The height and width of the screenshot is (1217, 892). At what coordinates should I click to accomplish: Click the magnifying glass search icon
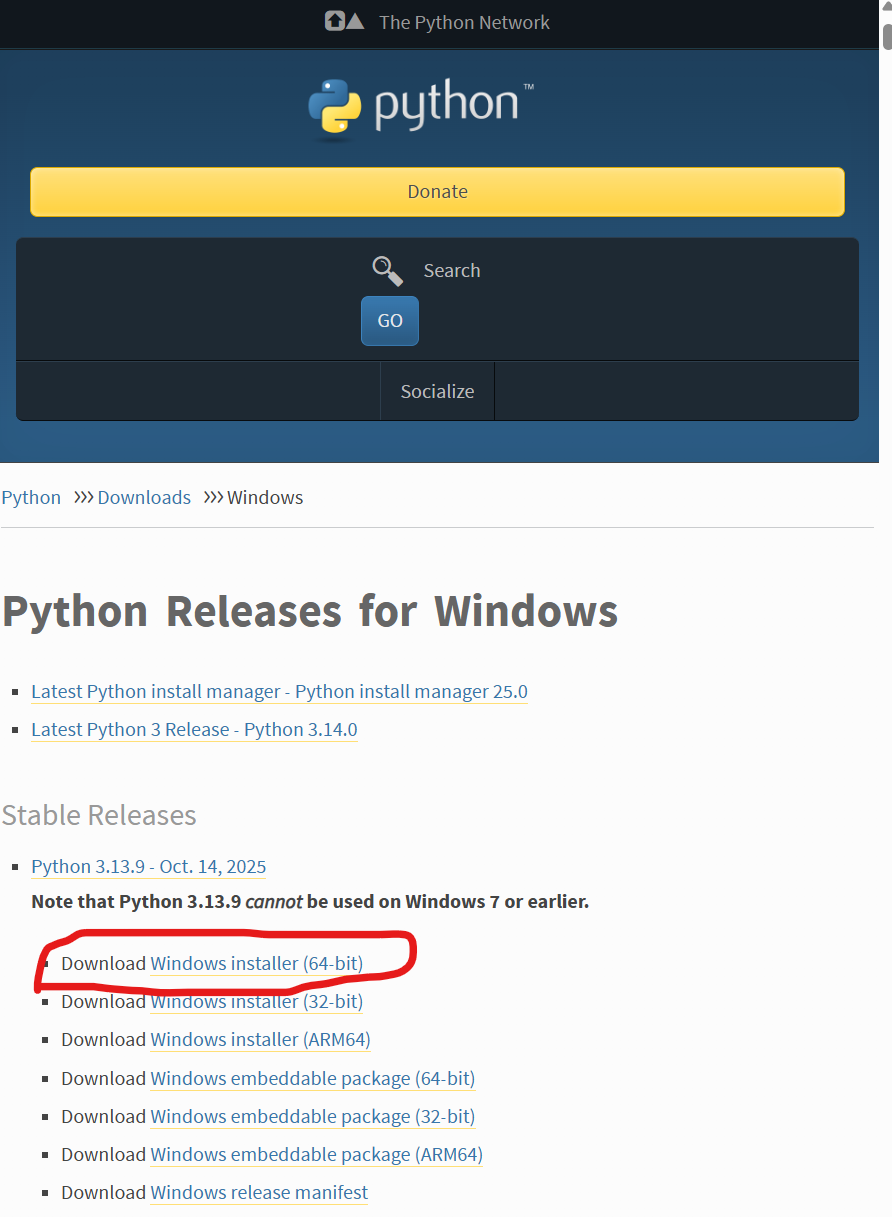[388, 271]
